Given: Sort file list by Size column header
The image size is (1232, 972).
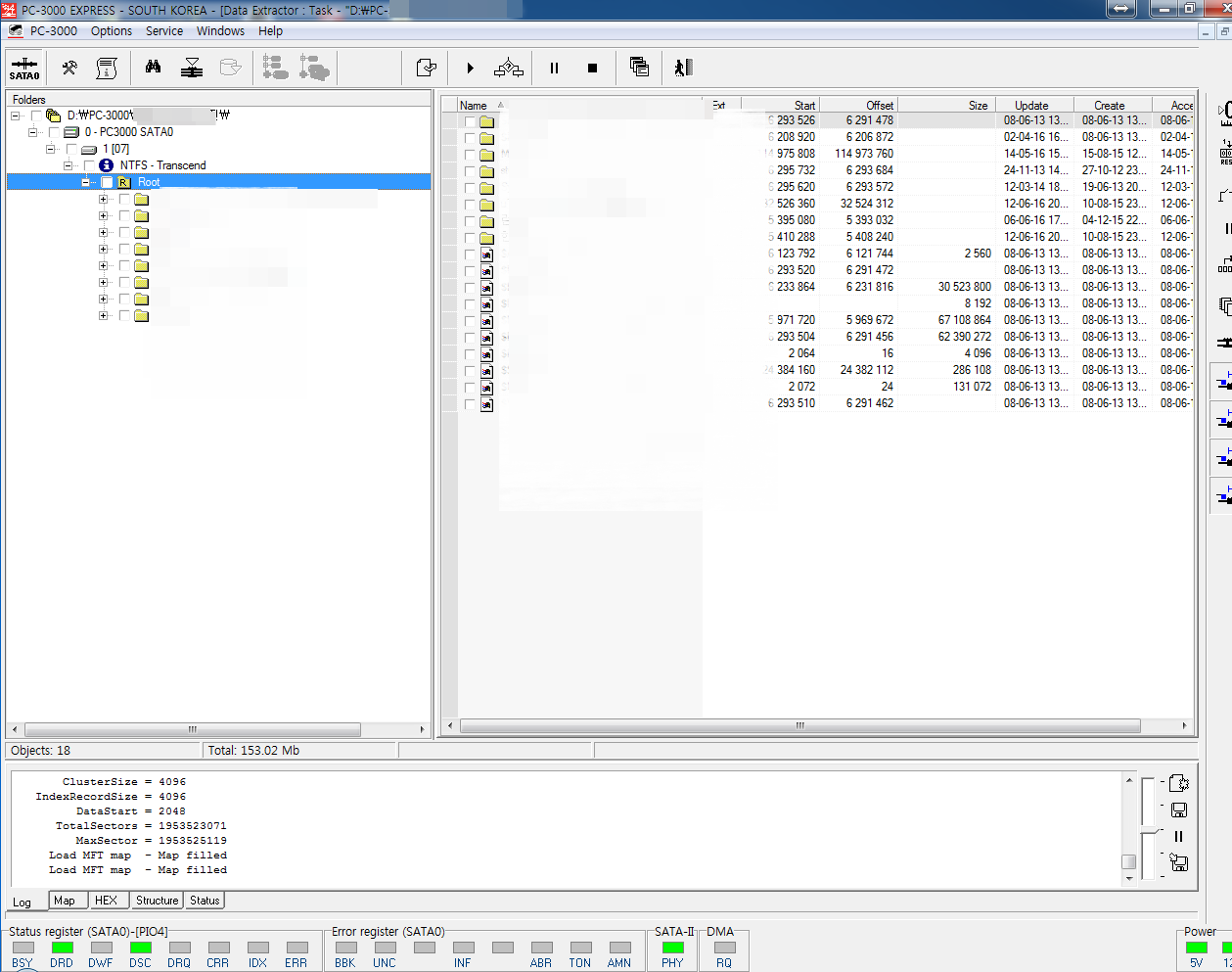Looking at the screenshot, I should pyautogui.click(x=977, y=105).
